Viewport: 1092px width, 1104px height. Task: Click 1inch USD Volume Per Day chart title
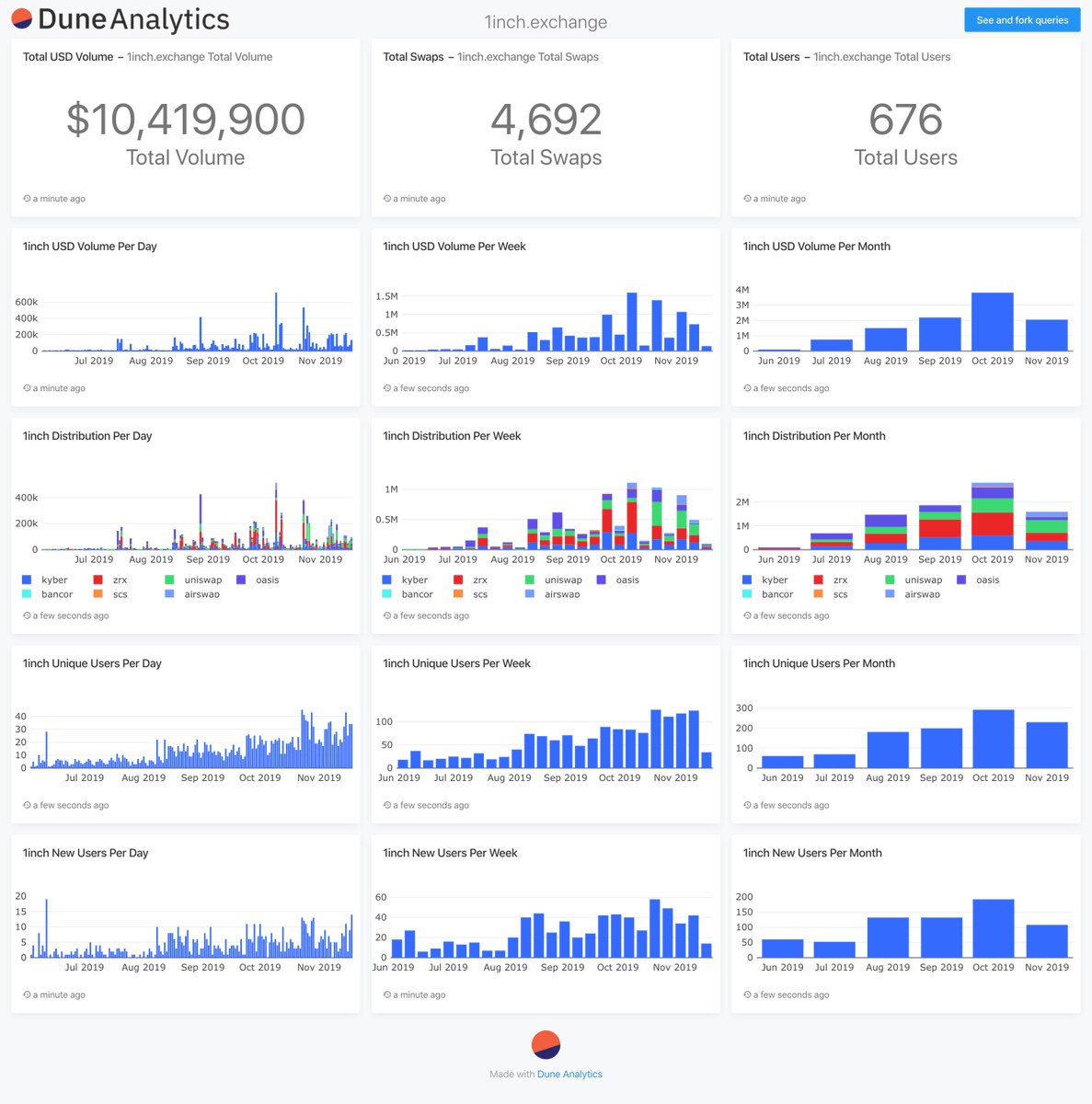point(90,247)
